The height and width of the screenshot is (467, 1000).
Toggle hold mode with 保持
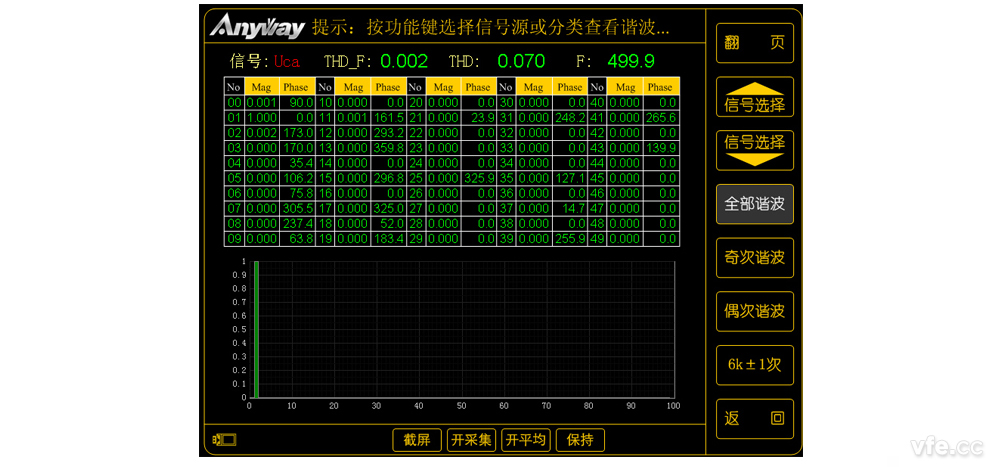[580, 440]
